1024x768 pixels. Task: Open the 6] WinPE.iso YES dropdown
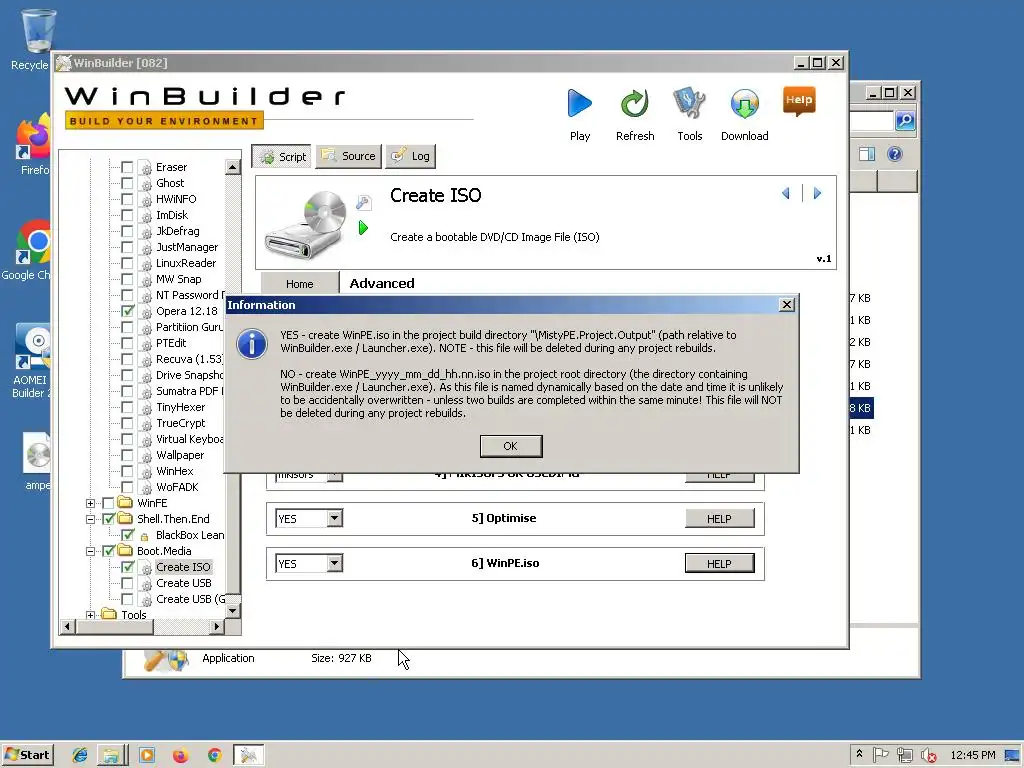pos(334,563)
